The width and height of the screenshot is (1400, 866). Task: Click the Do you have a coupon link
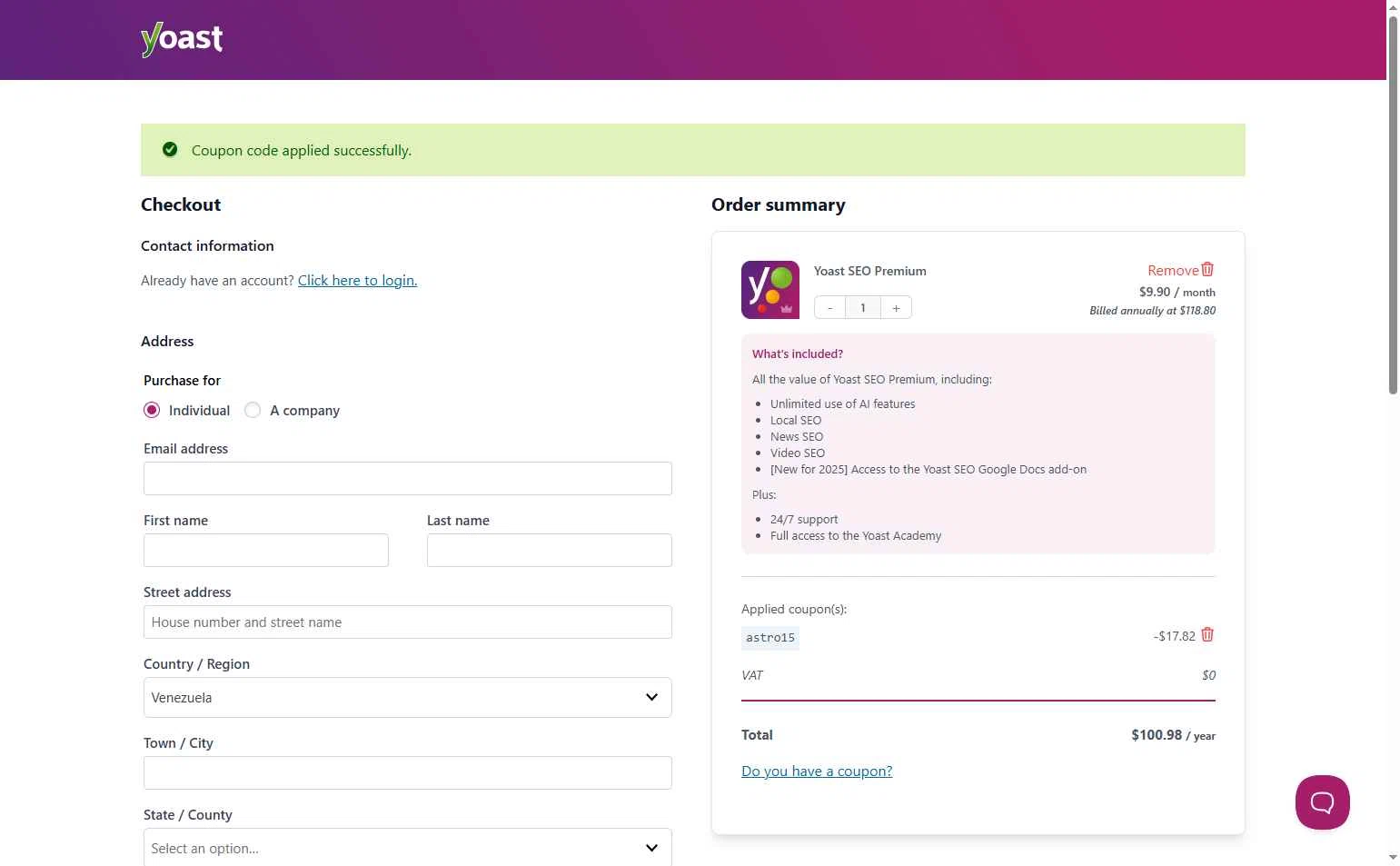click(817, 771)
